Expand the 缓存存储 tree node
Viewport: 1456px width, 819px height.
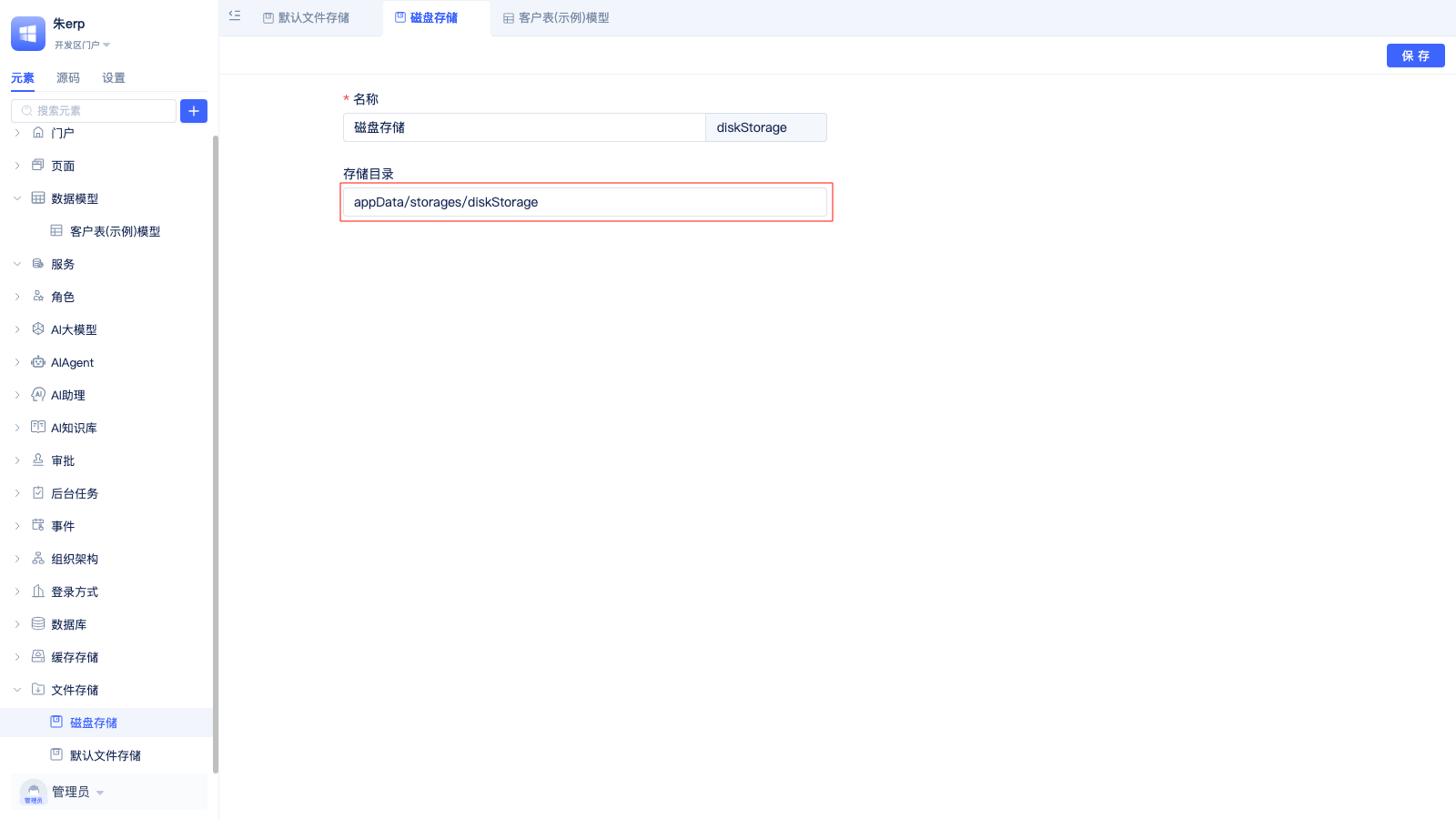pyautogui.click(x=17, y=657)
